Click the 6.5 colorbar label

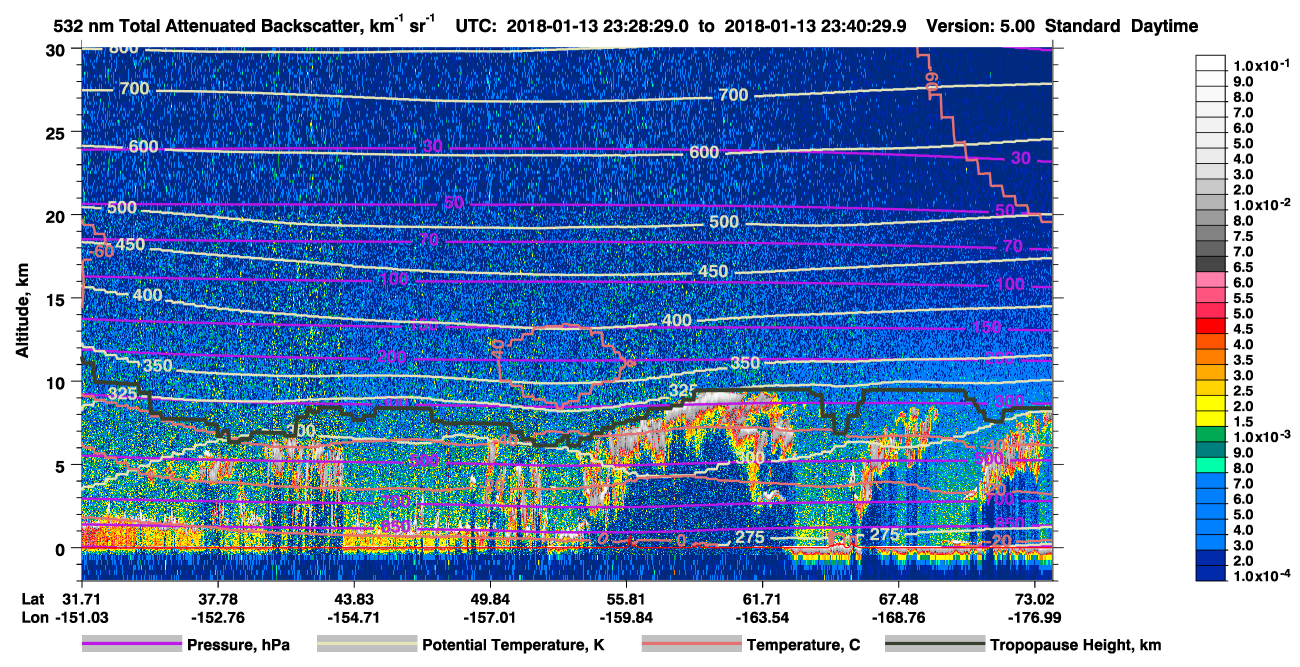(1244, 267)
